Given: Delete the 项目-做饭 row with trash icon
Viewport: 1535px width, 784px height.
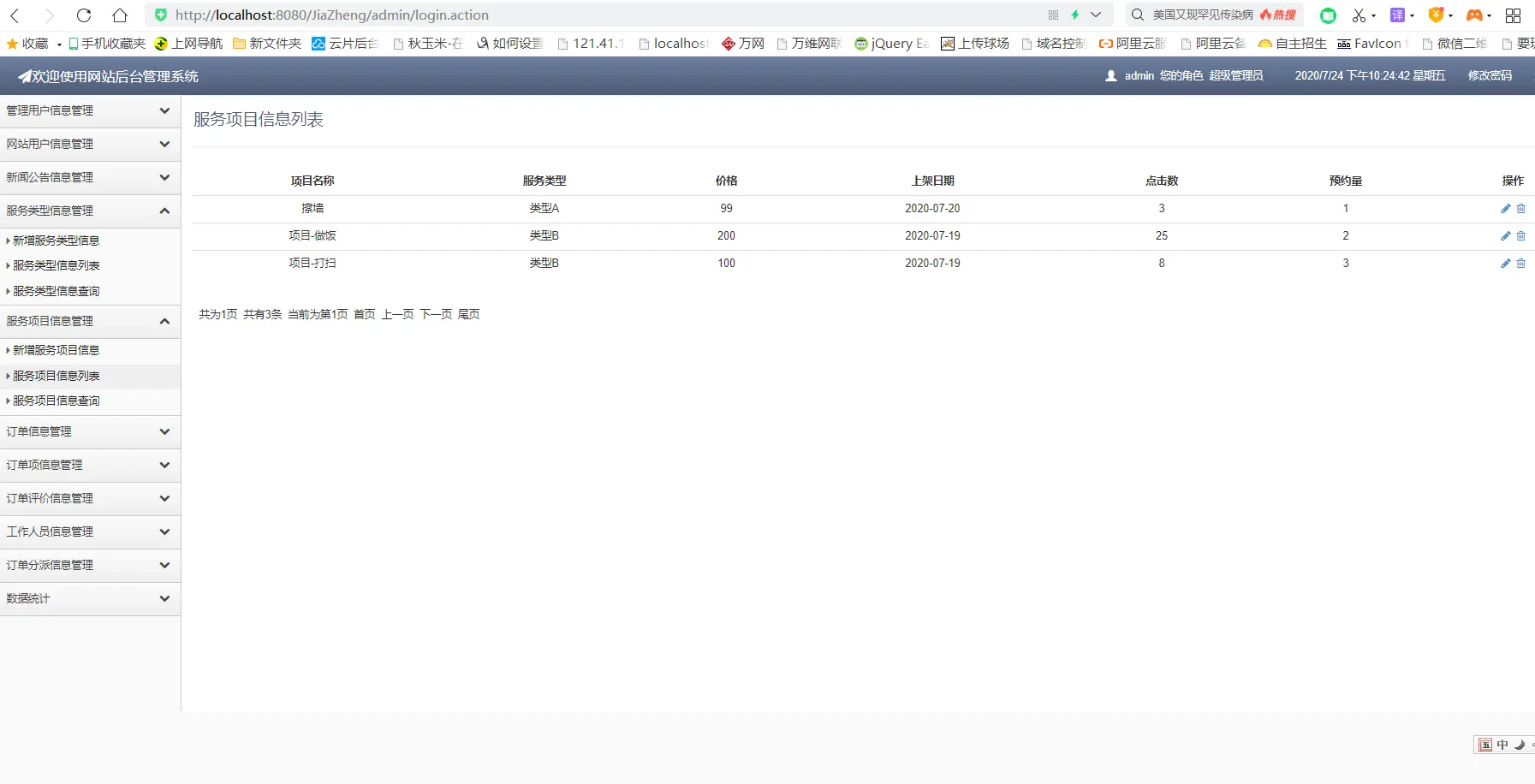Looking at the screenshot, I should coord(1521,236).
